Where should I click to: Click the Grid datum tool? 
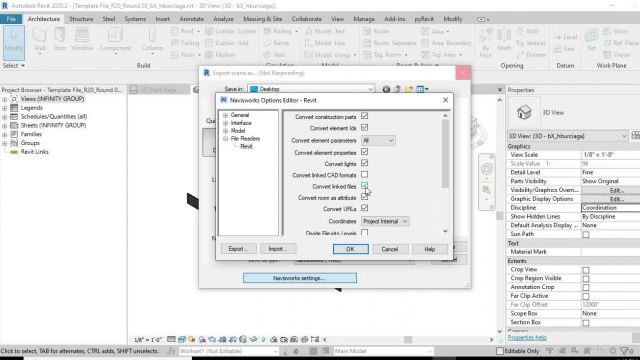(x=565, y=49)
